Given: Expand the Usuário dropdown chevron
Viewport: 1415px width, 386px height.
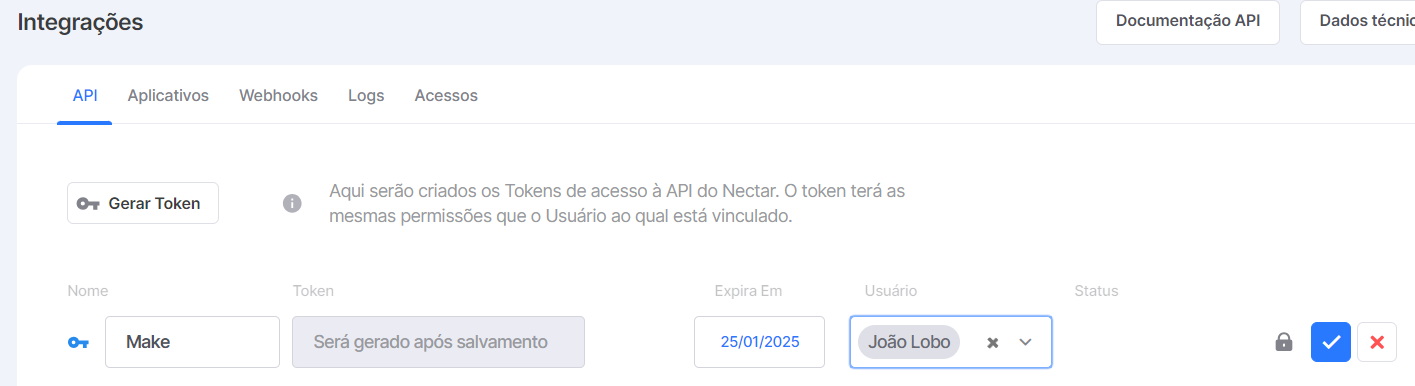Looking at the screenshot, I should click(x=1025, y=342).
